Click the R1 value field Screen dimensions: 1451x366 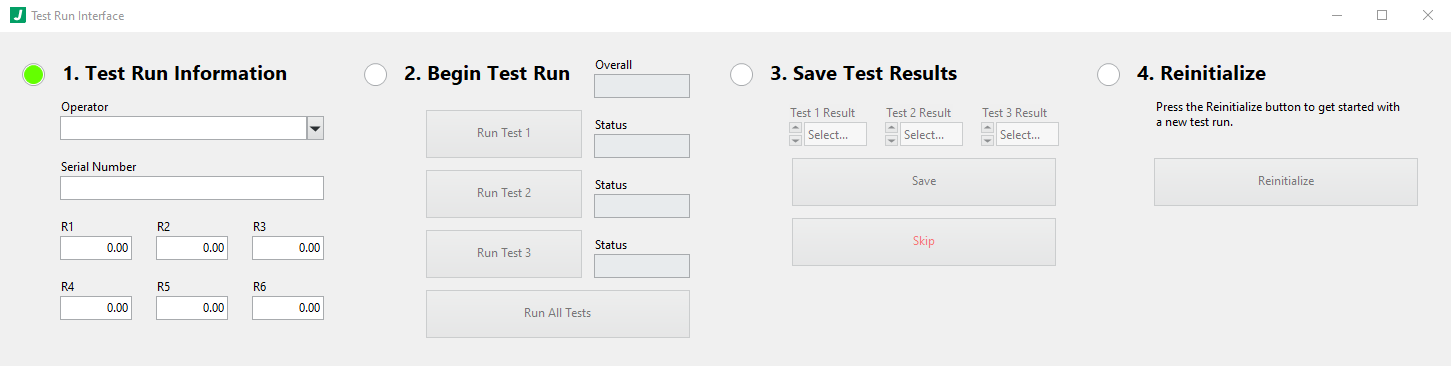click(x=96, y=248)
